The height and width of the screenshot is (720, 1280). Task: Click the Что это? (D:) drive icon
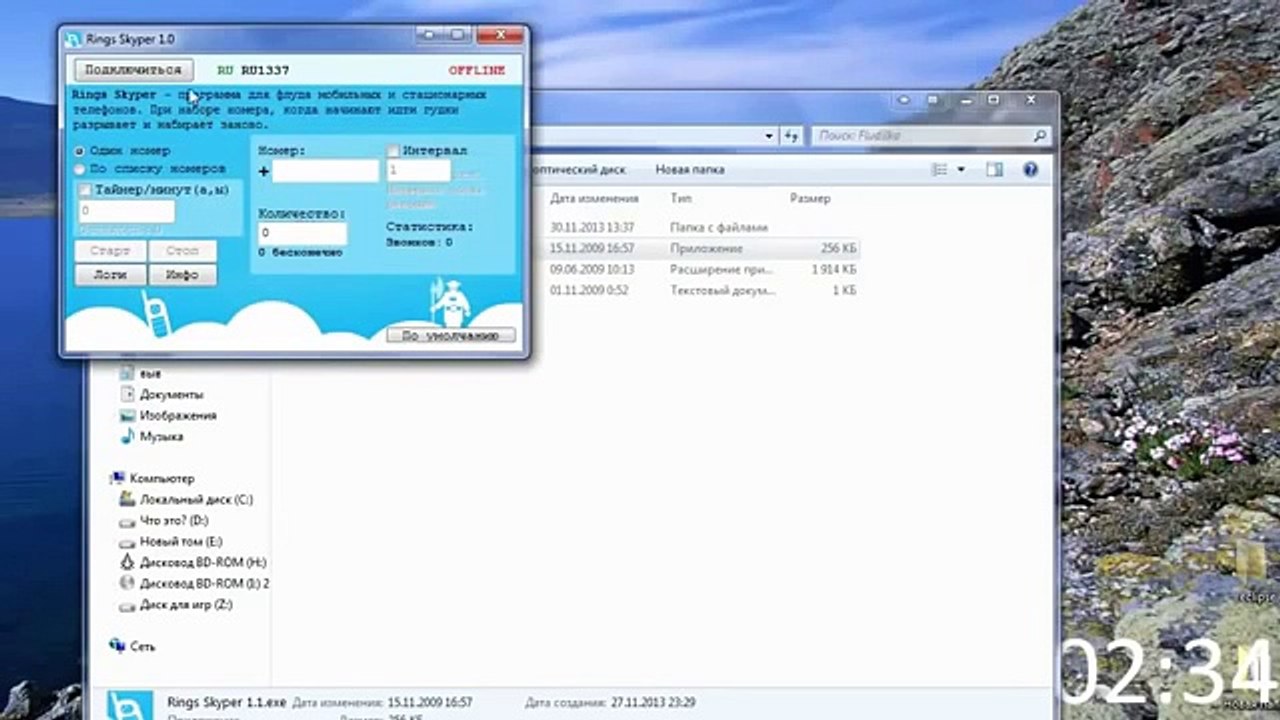[127, 521]
